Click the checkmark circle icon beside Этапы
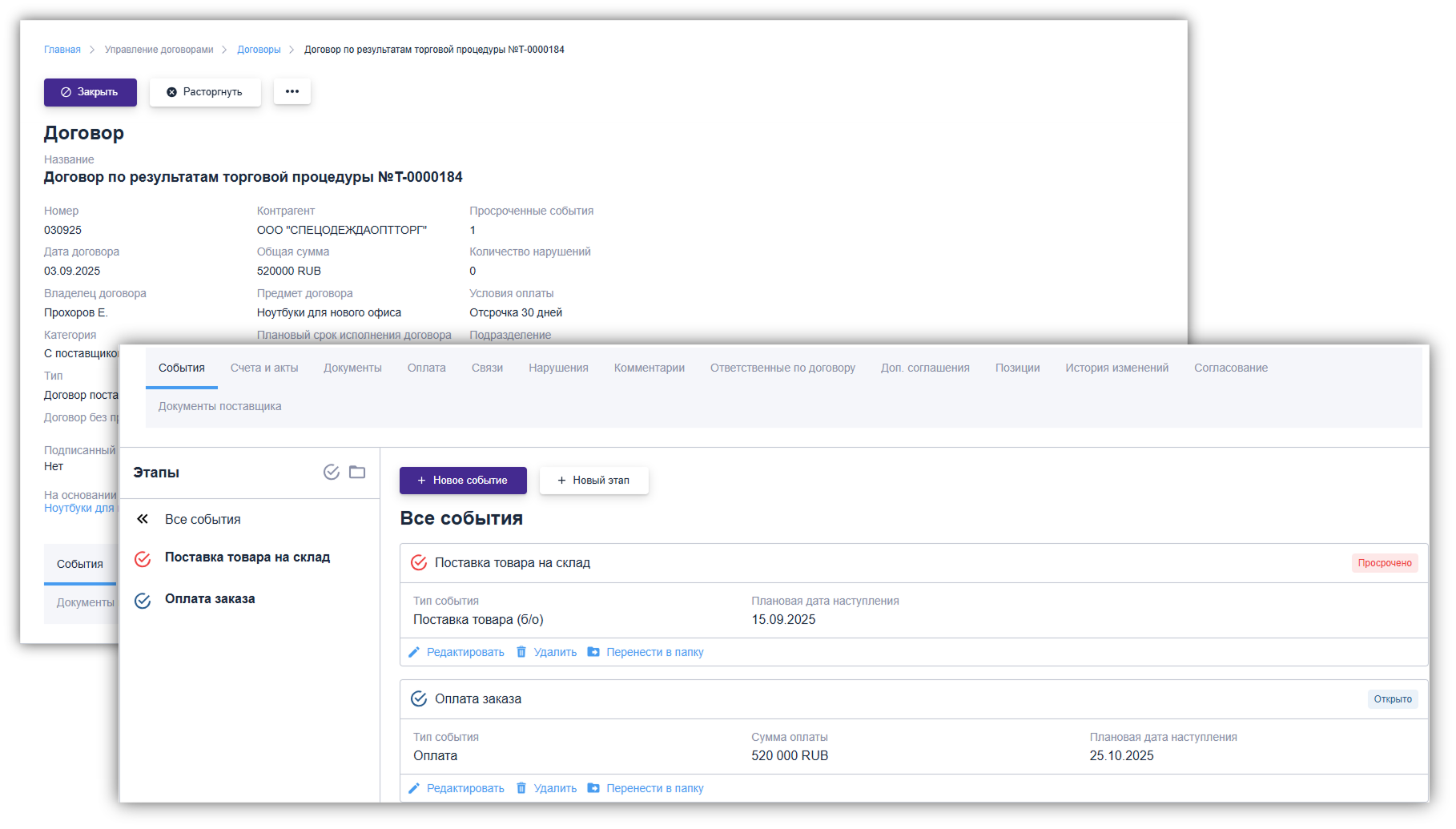This screenshot has height=829, width=1456. tap(331, 472)
